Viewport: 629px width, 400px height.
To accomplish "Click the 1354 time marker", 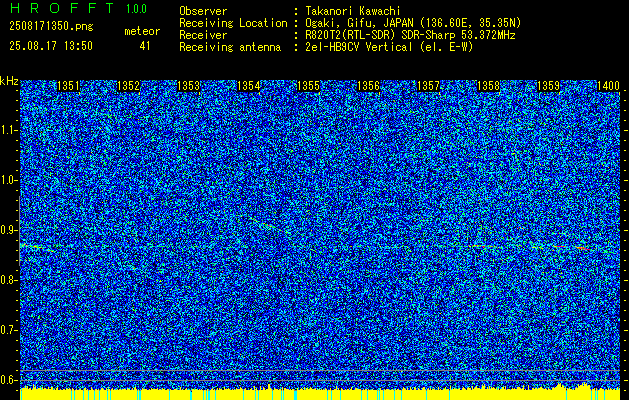I will pos(249,86).
